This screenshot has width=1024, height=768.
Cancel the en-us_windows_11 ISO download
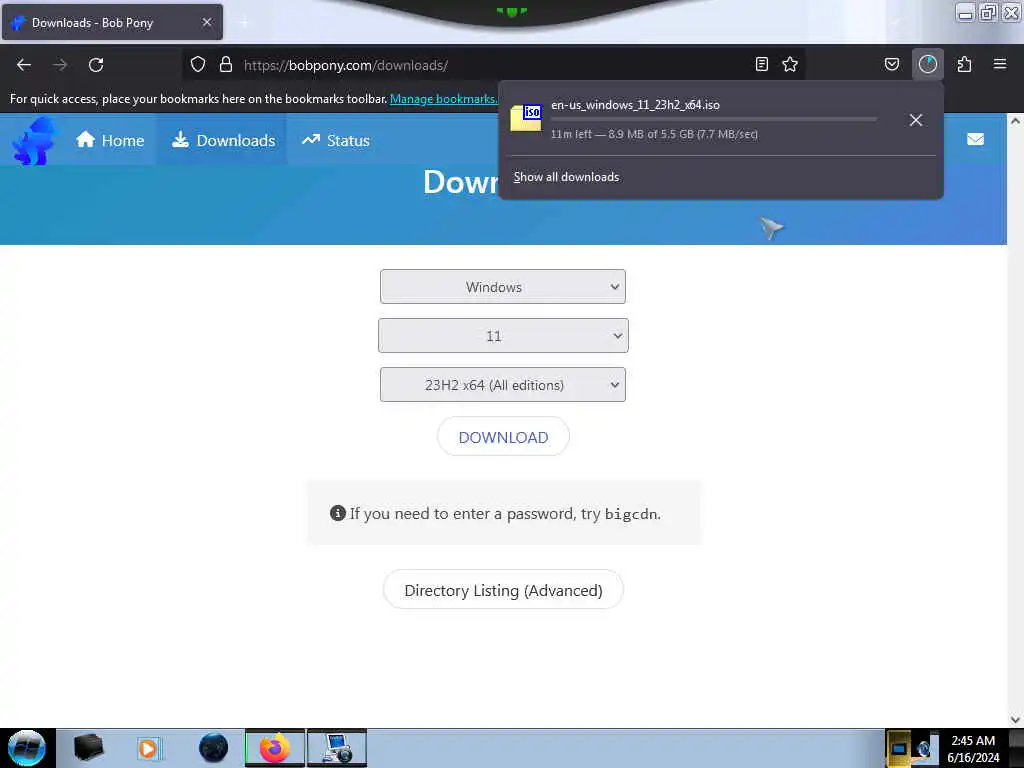(x=916, y=120)
